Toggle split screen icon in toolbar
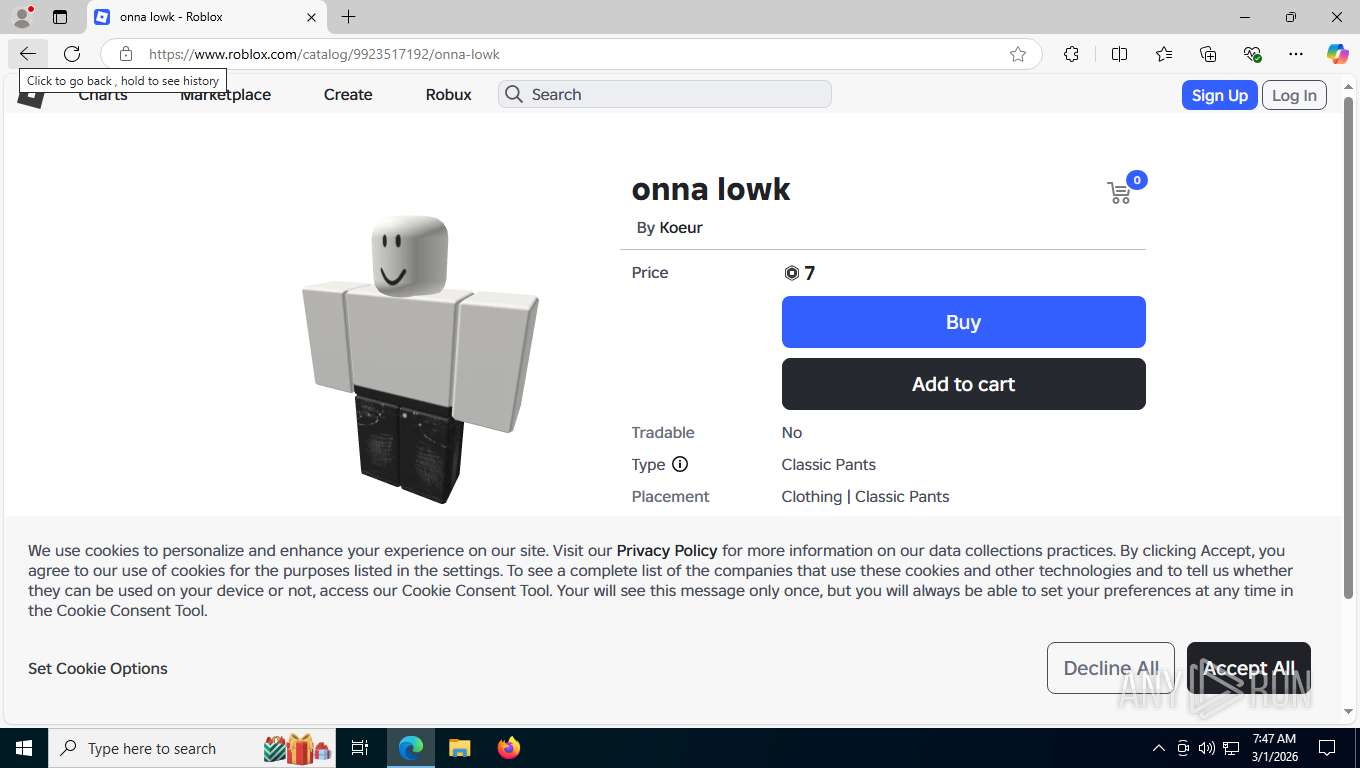This screenshot has width=1360, height=768. 1119,54
